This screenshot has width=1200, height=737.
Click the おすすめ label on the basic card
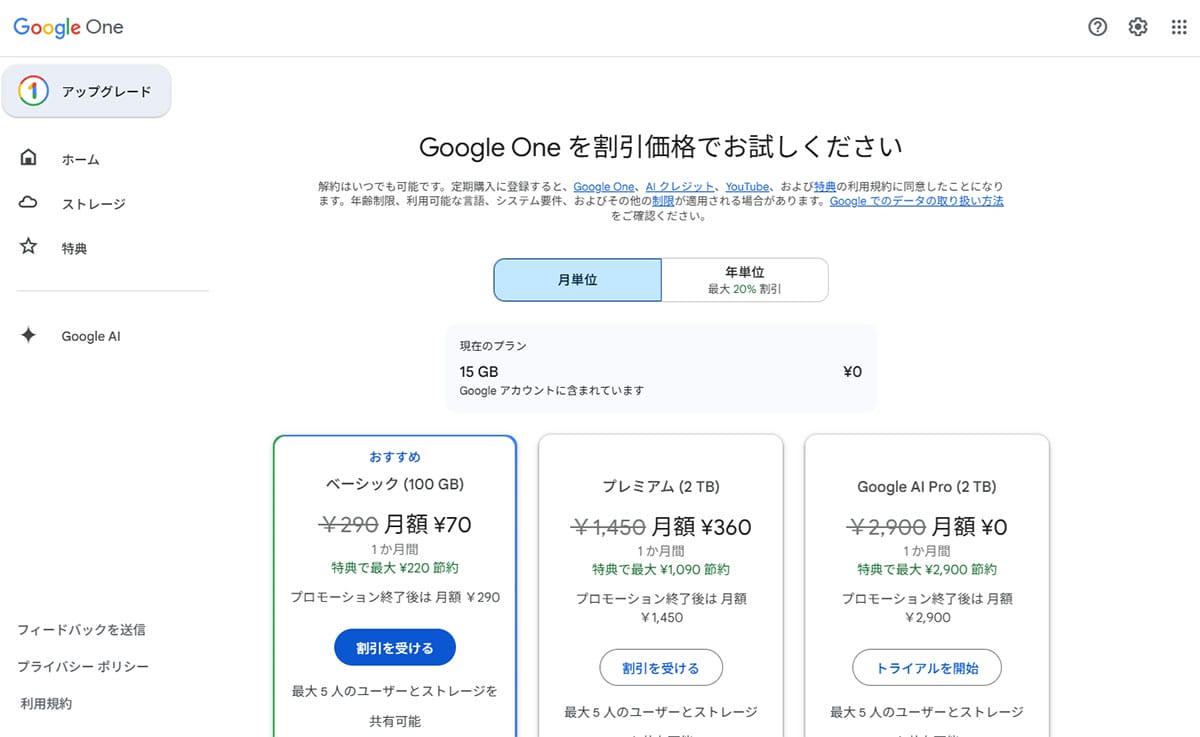point(395,457)
